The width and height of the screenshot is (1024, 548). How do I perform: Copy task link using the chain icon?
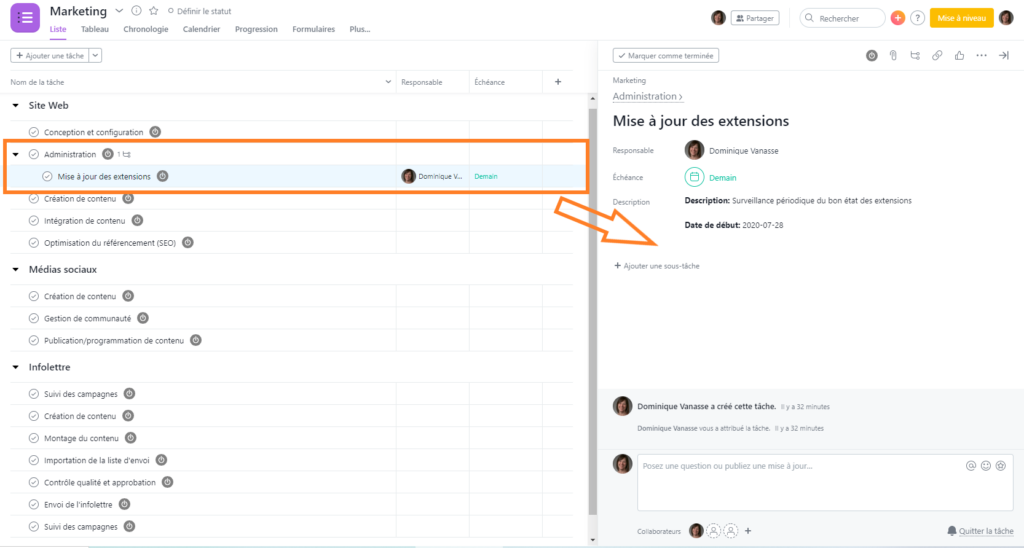pyautogui.click(x=937, y=56)
